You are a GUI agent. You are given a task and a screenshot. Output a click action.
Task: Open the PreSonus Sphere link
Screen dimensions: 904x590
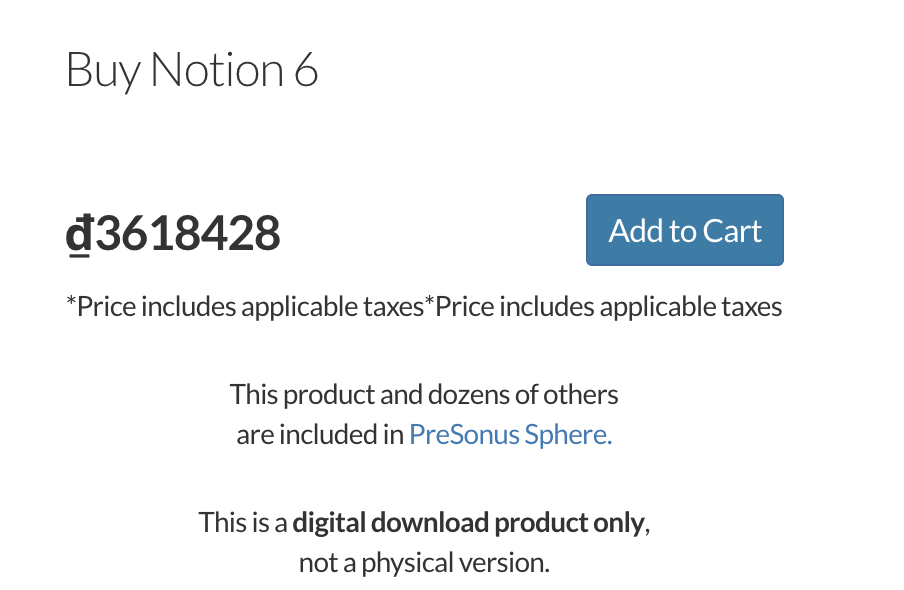pyautogui.click(x=510, y=434)
